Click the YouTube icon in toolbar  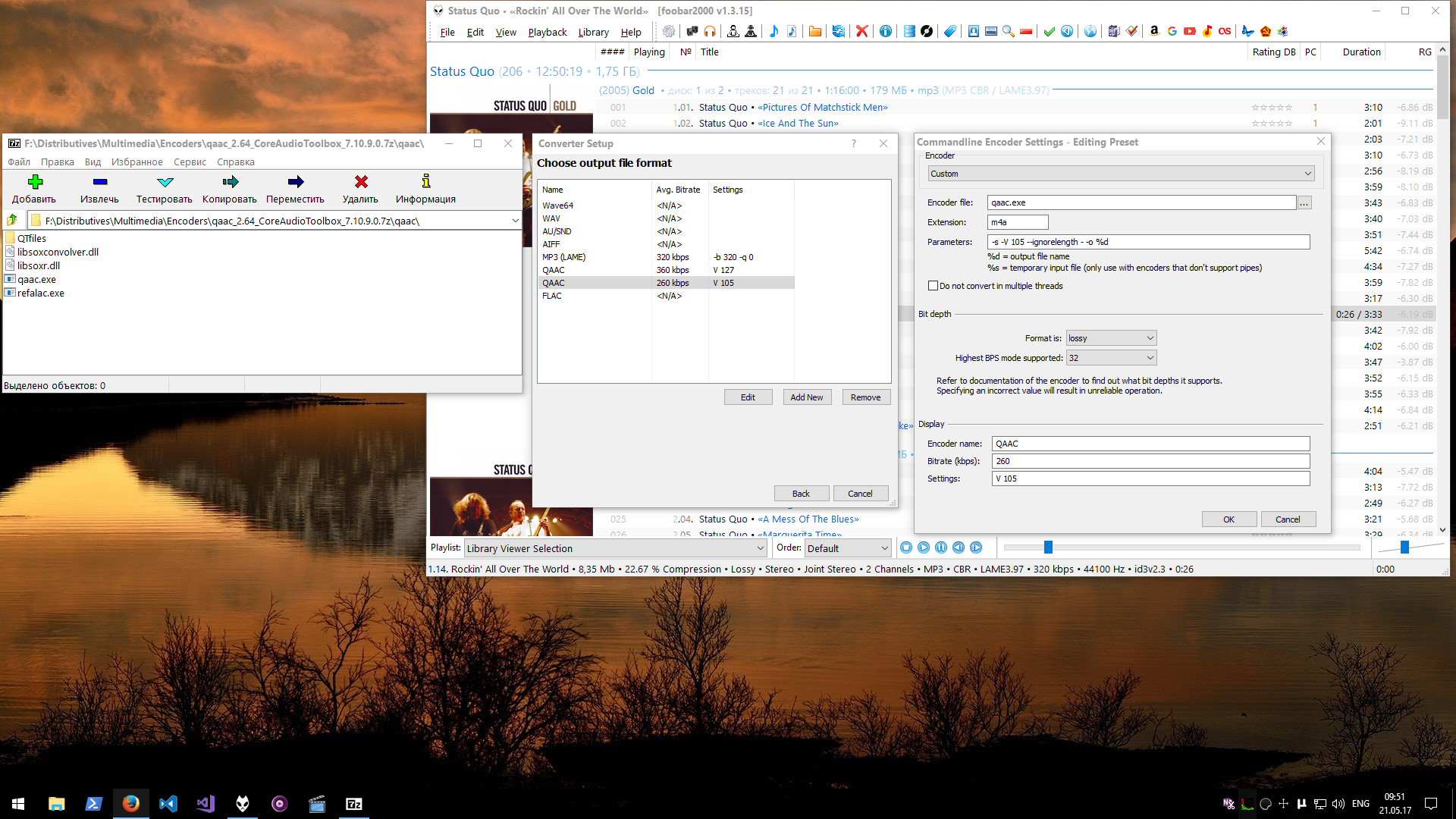(1190, 31)
